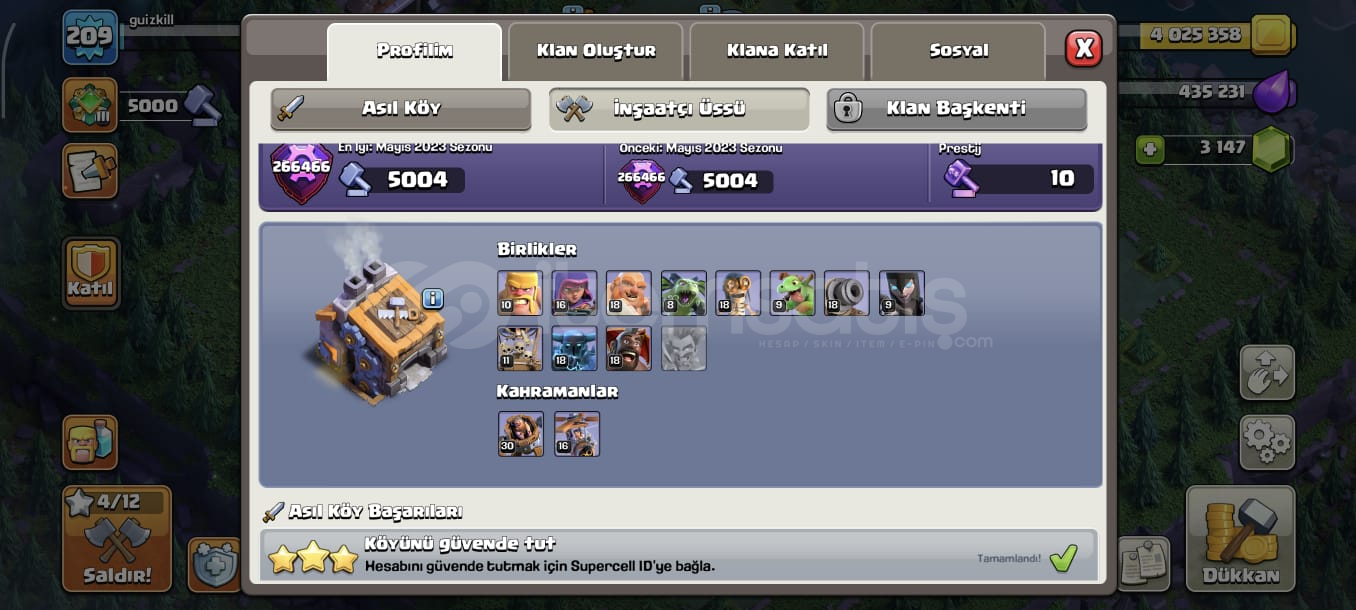Select the Battle Machine hero icon
This screenshot has width=1356, height=610.
coord(521,434)
